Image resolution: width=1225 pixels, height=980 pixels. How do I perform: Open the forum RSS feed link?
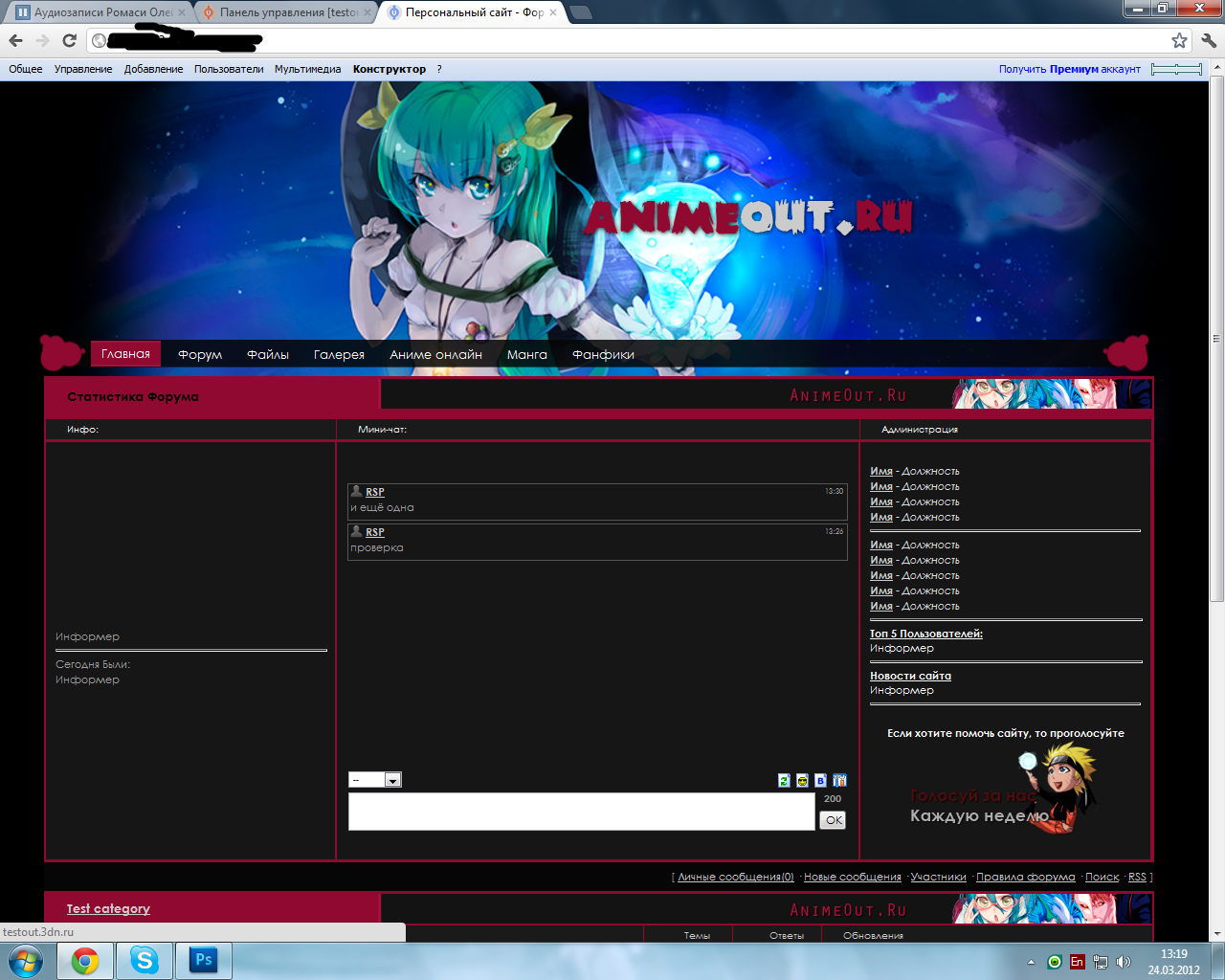(x=1137, y=877)
